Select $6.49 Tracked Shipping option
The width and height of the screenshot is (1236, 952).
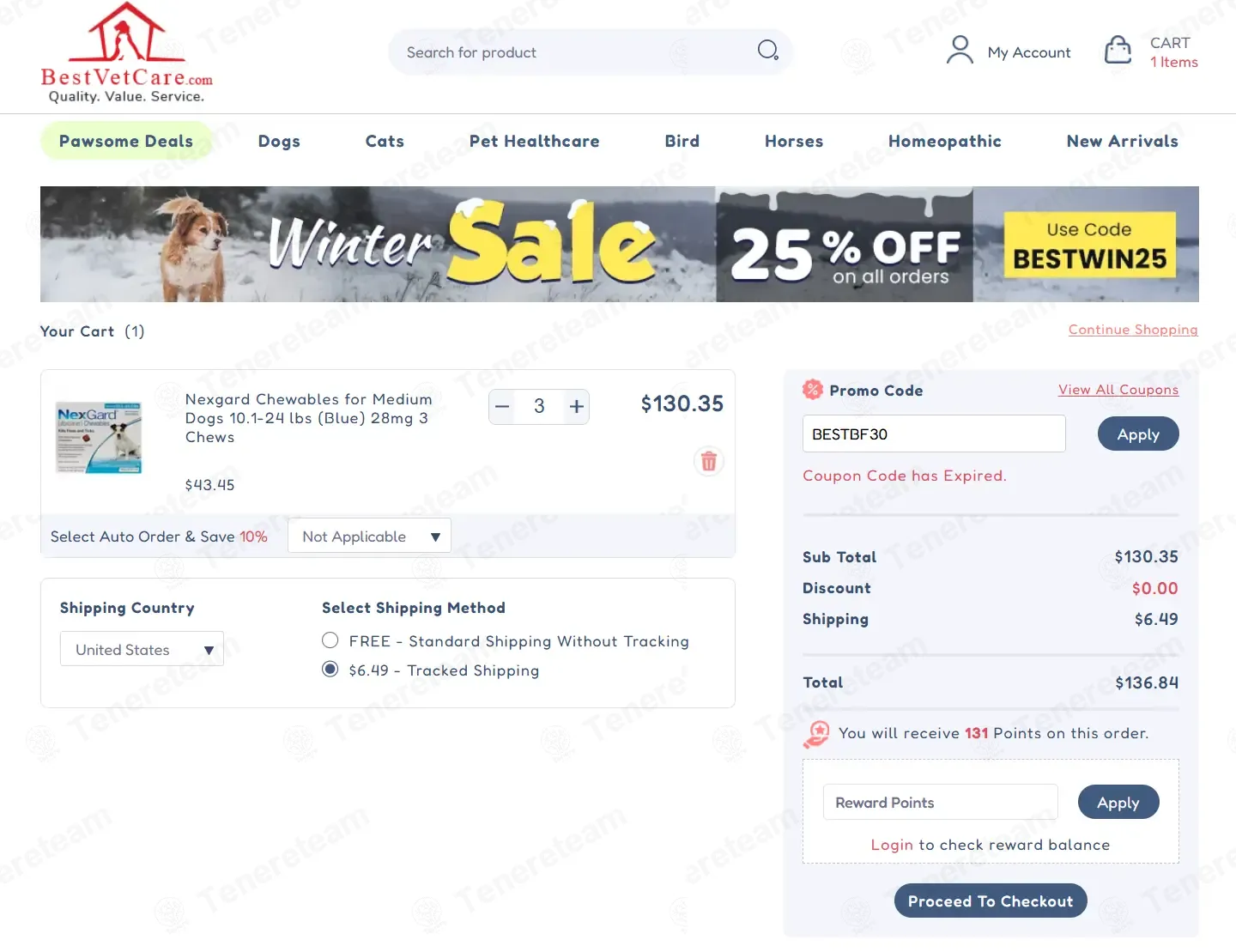pyautogui.click(x=330, y=670)
